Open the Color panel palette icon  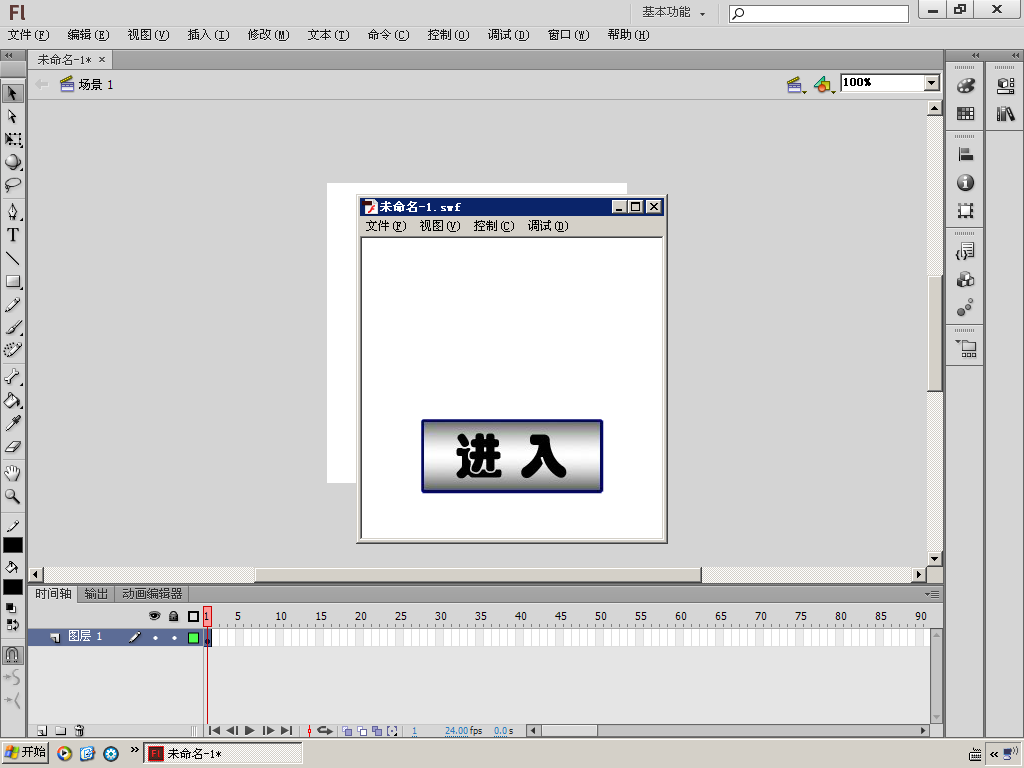(x=965, y=86)
